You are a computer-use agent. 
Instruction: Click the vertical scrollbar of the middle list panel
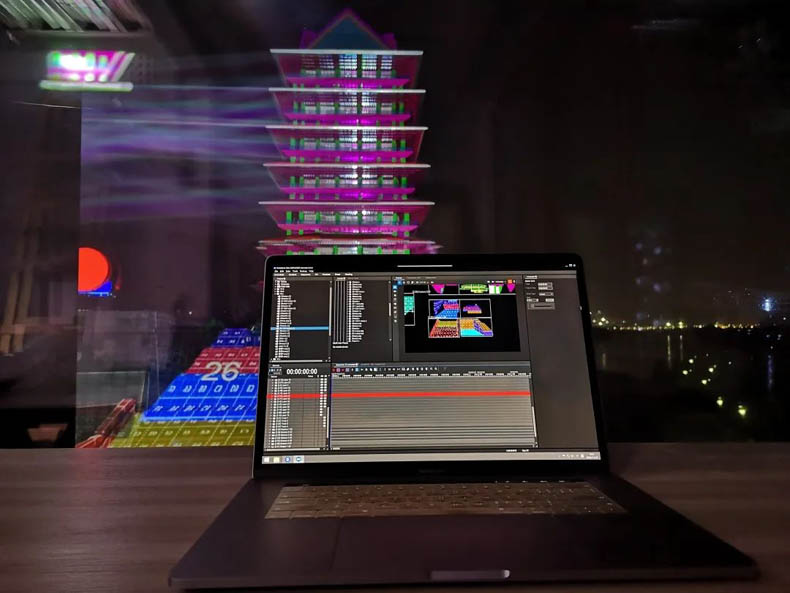[x=390, y=311]
